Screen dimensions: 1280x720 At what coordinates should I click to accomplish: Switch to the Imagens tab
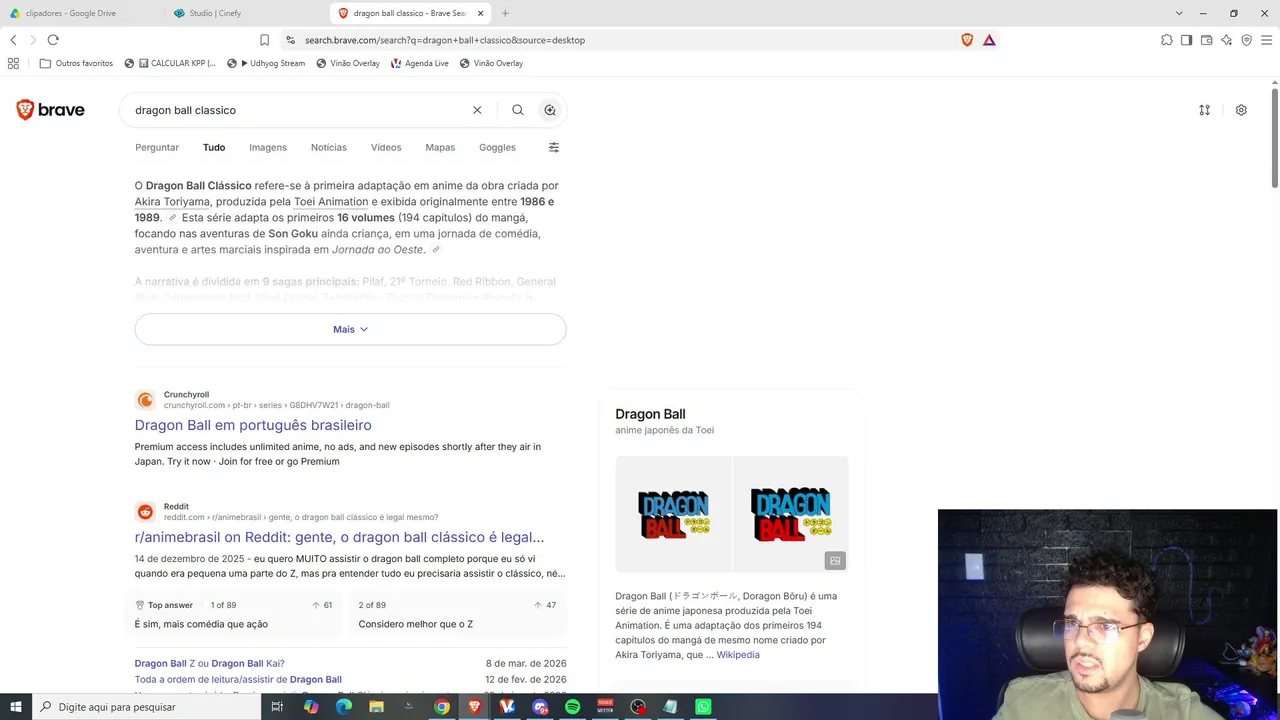[x=268, y=147]
